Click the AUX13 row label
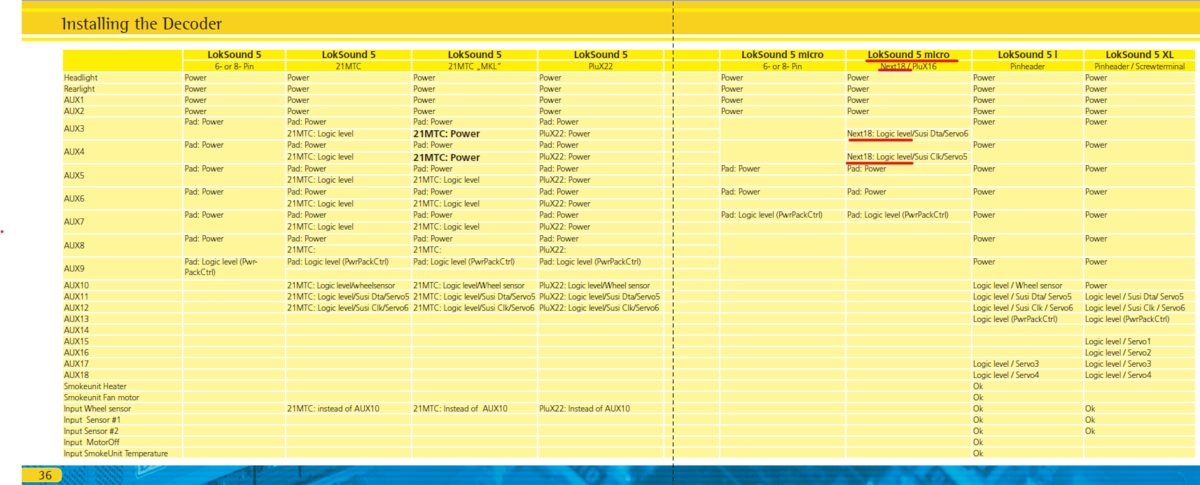This screenshot has height=485, width=1200. click(x=77, y=318)
